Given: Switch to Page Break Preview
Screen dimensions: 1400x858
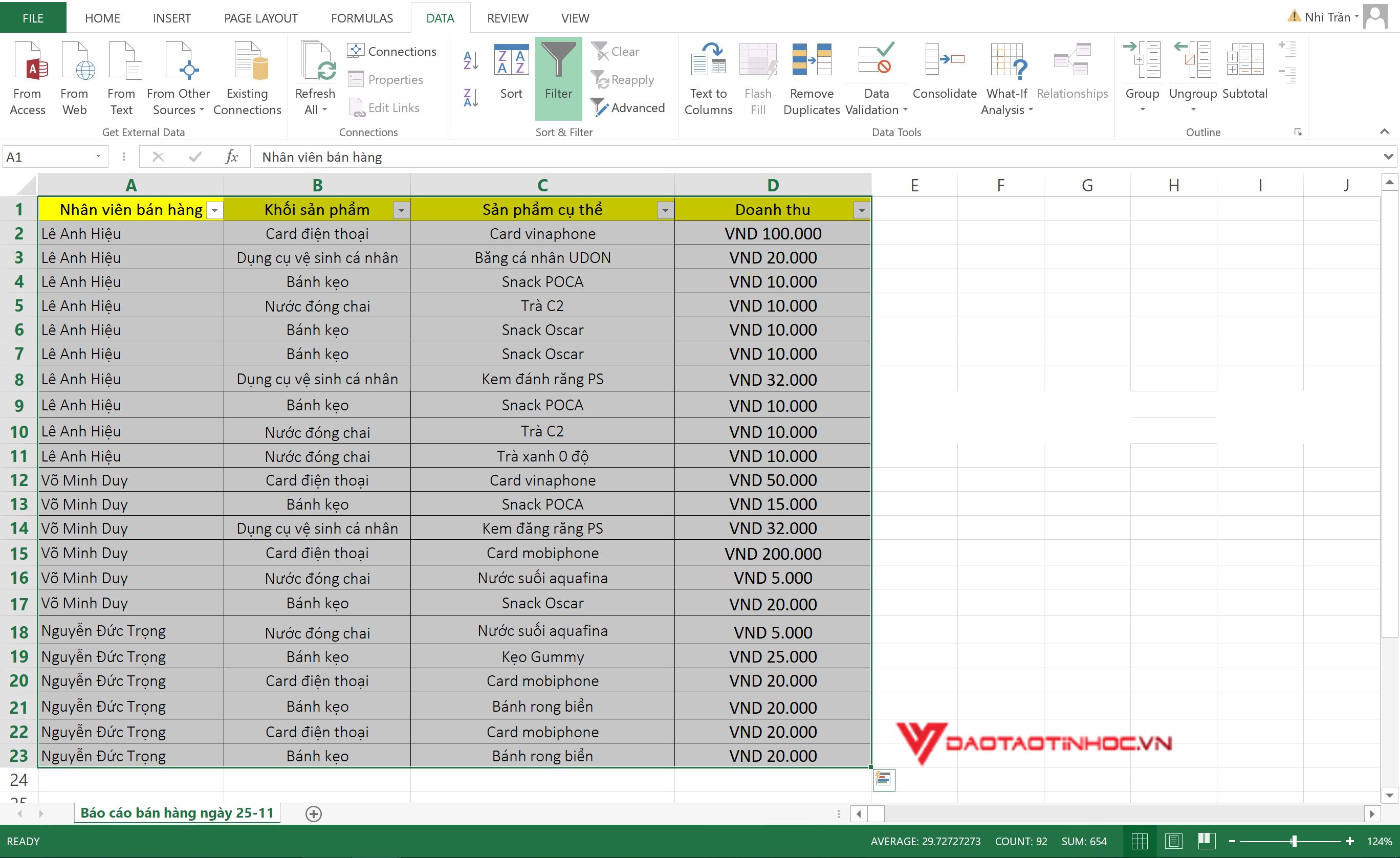Looking at the screenshot, I should click(x=1206, y=841).
